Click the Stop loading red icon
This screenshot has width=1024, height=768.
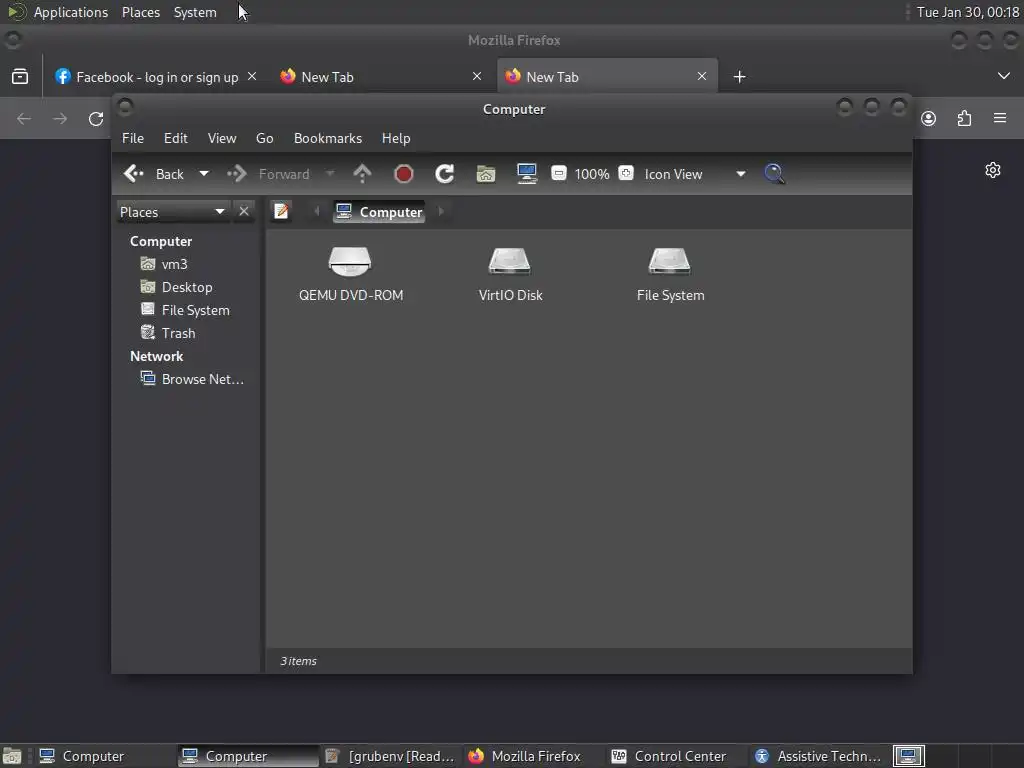(x=404, y=174)
